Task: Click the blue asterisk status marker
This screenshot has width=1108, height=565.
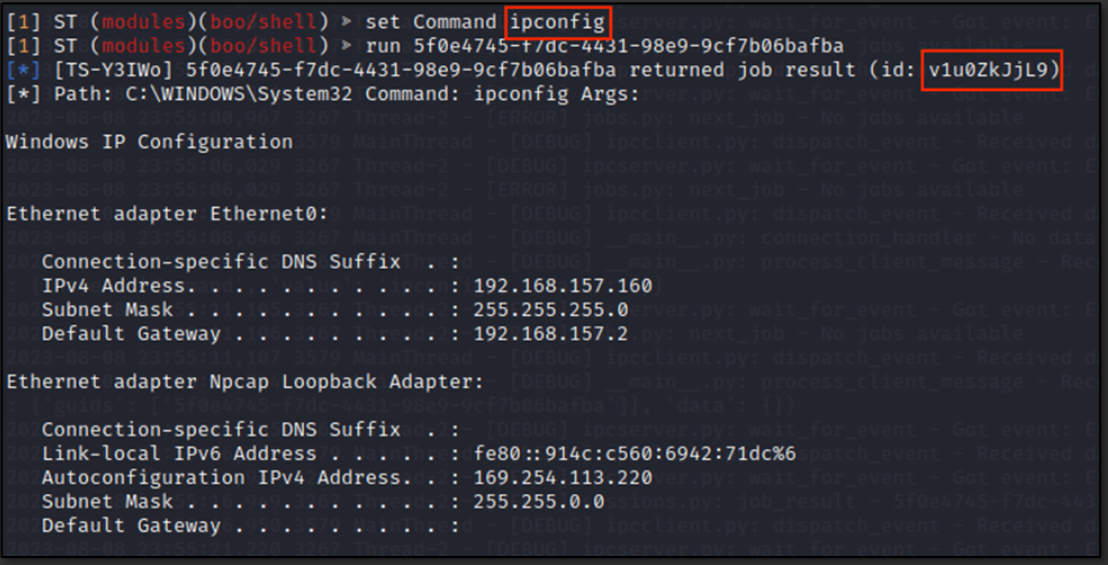Action: [x=24, y=70]
